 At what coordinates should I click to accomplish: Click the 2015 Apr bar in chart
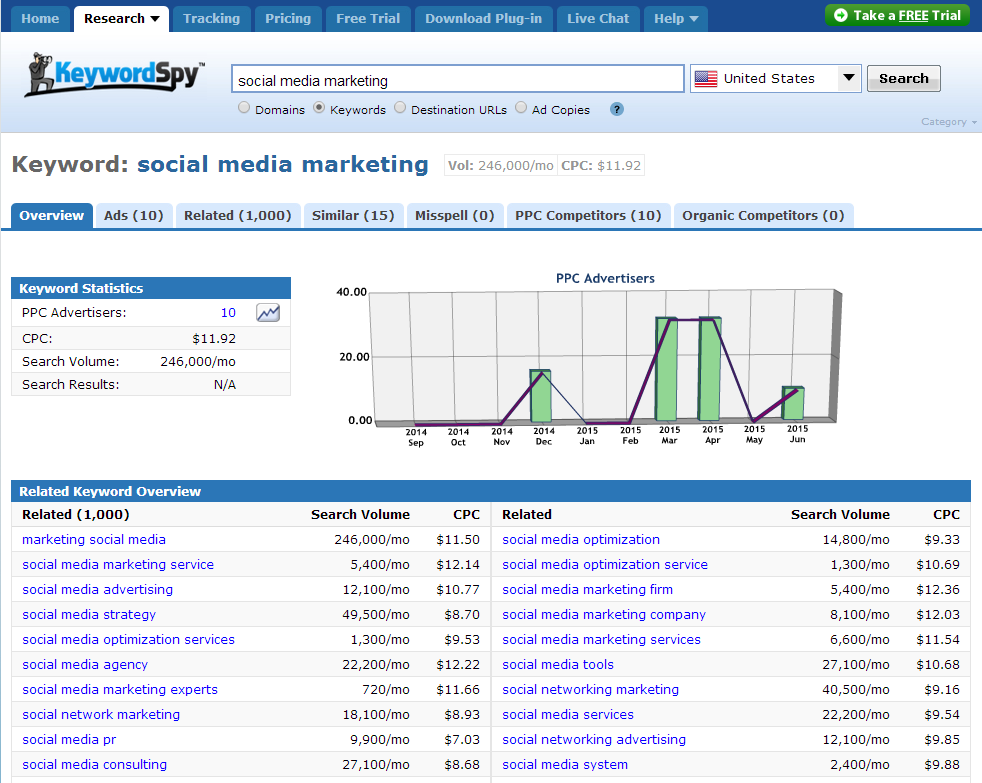pos(710,368)
